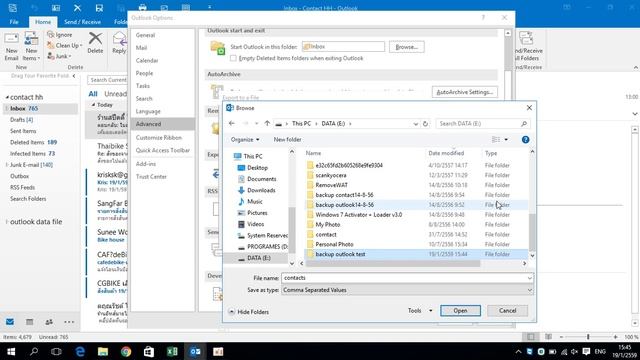Expand outlook data file in folder pane
Image resolution: width=640 pixels, height=360 pixels.
7,222
